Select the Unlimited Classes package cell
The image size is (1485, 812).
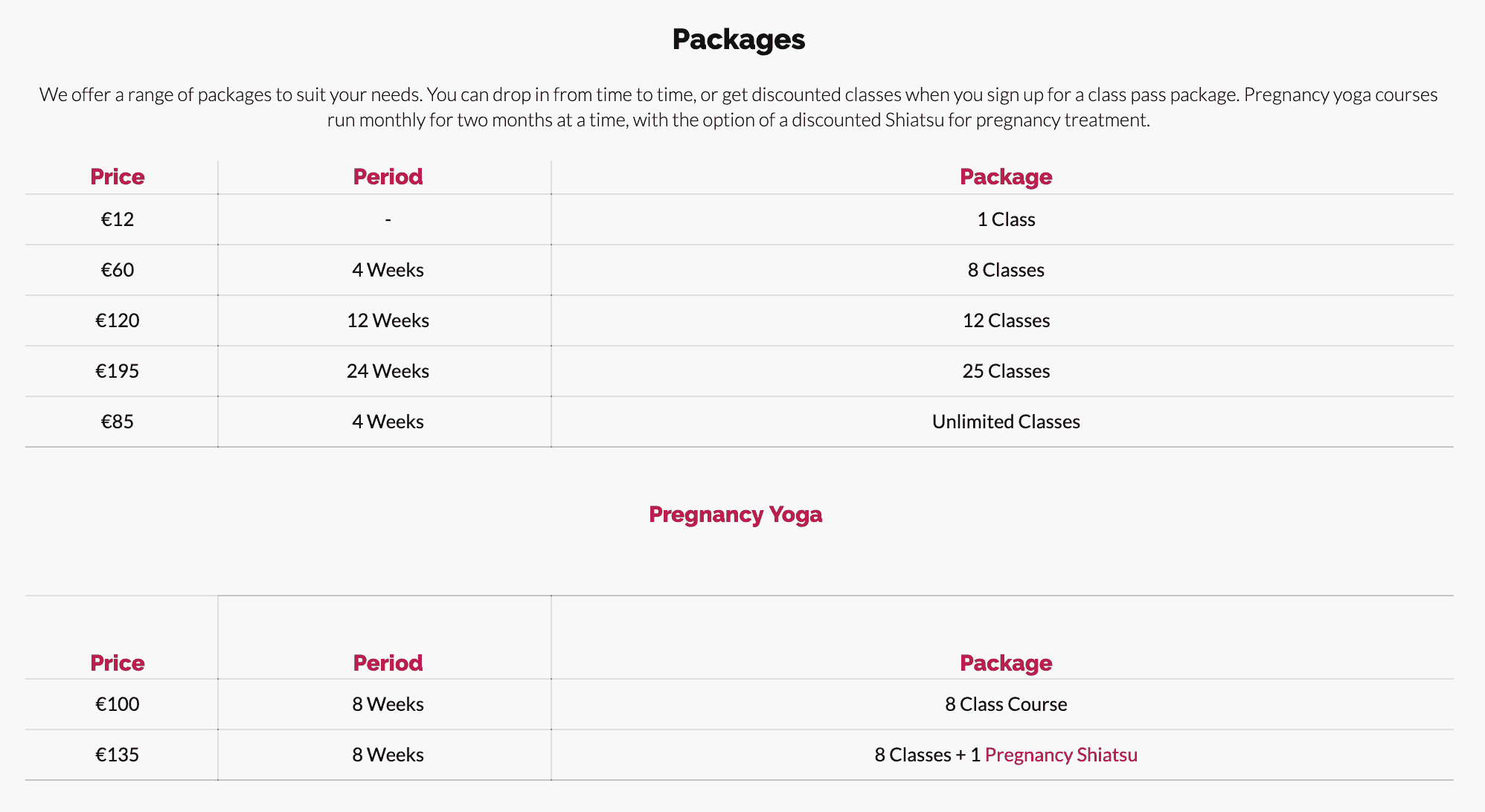[1006, 422]
